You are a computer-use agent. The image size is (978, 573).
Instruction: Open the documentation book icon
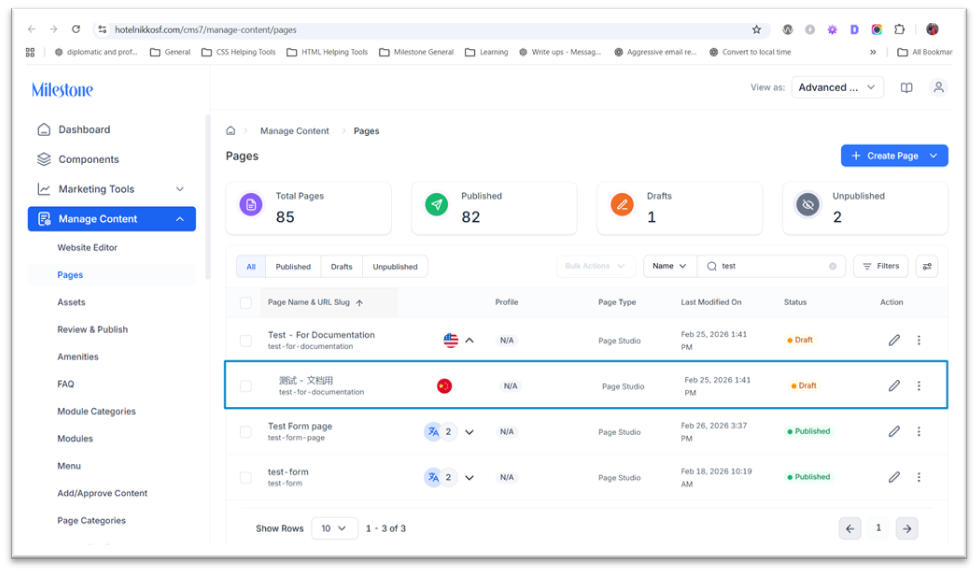(906, 88)
